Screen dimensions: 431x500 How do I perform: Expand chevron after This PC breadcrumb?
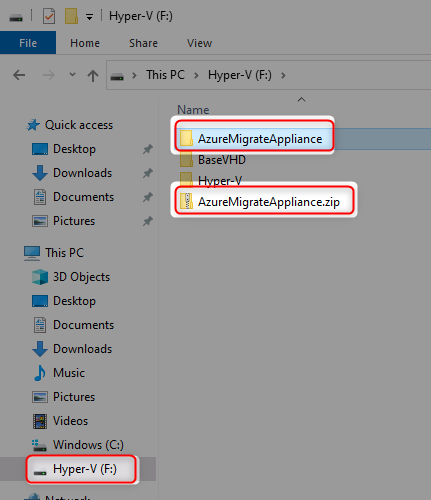[x=196, y=76]
